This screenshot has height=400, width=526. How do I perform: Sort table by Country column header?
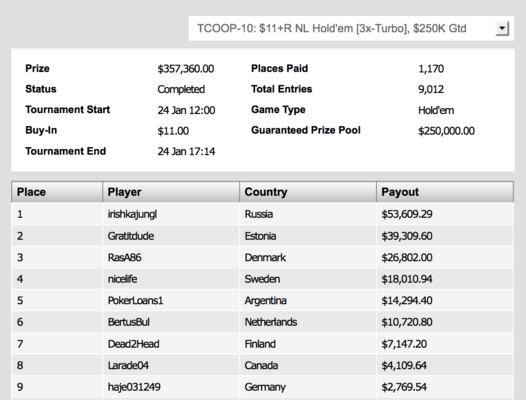(308, 192)
